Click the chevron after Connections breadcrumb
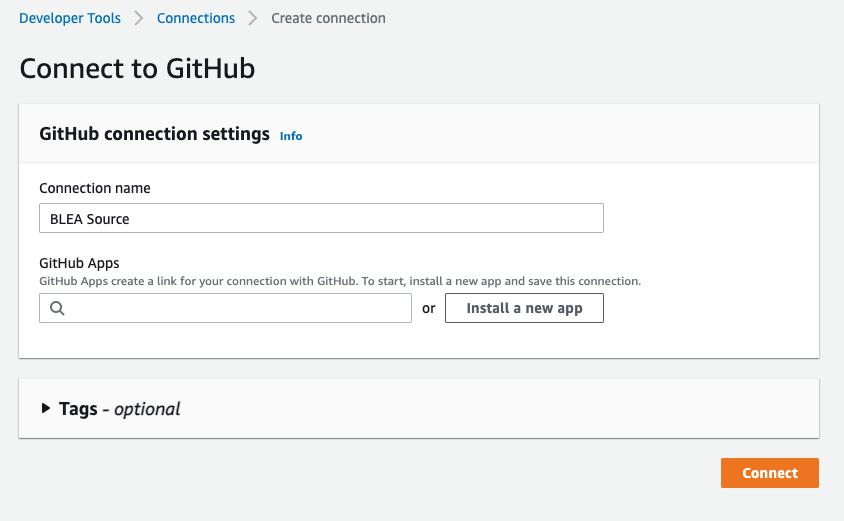The width and height of the screenshot is (844, 521). coord(253,18)
